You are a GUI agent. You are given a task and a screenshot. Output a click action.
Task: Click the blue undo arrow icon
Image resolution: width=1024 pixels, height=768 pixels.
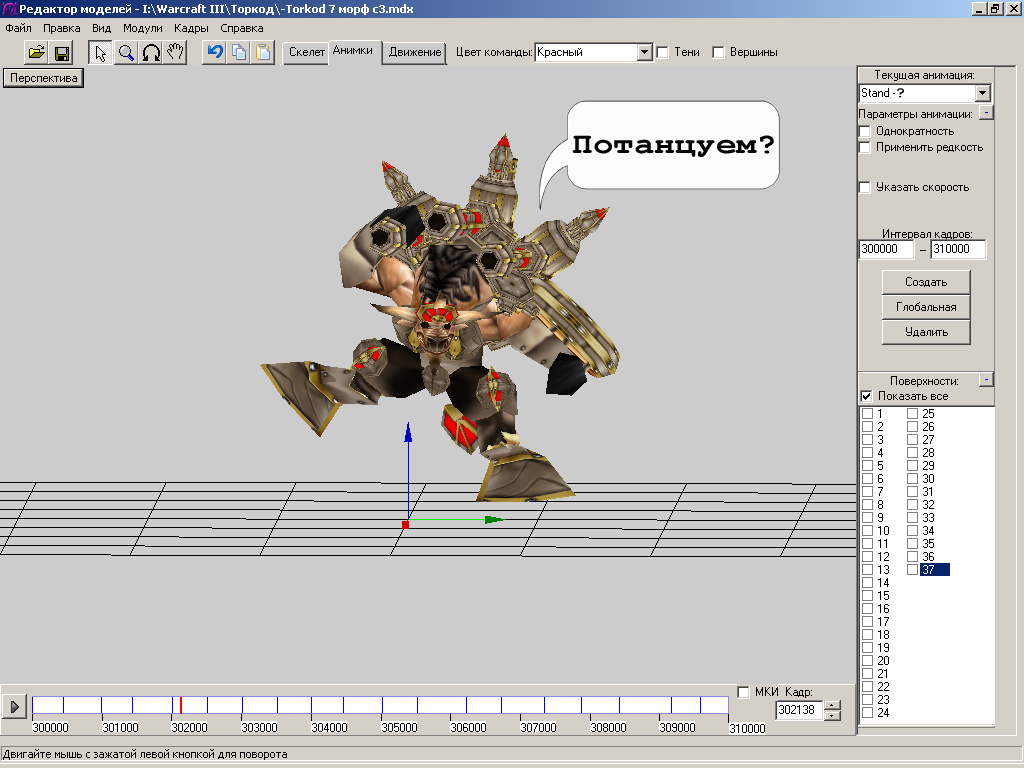click(214, 53)
